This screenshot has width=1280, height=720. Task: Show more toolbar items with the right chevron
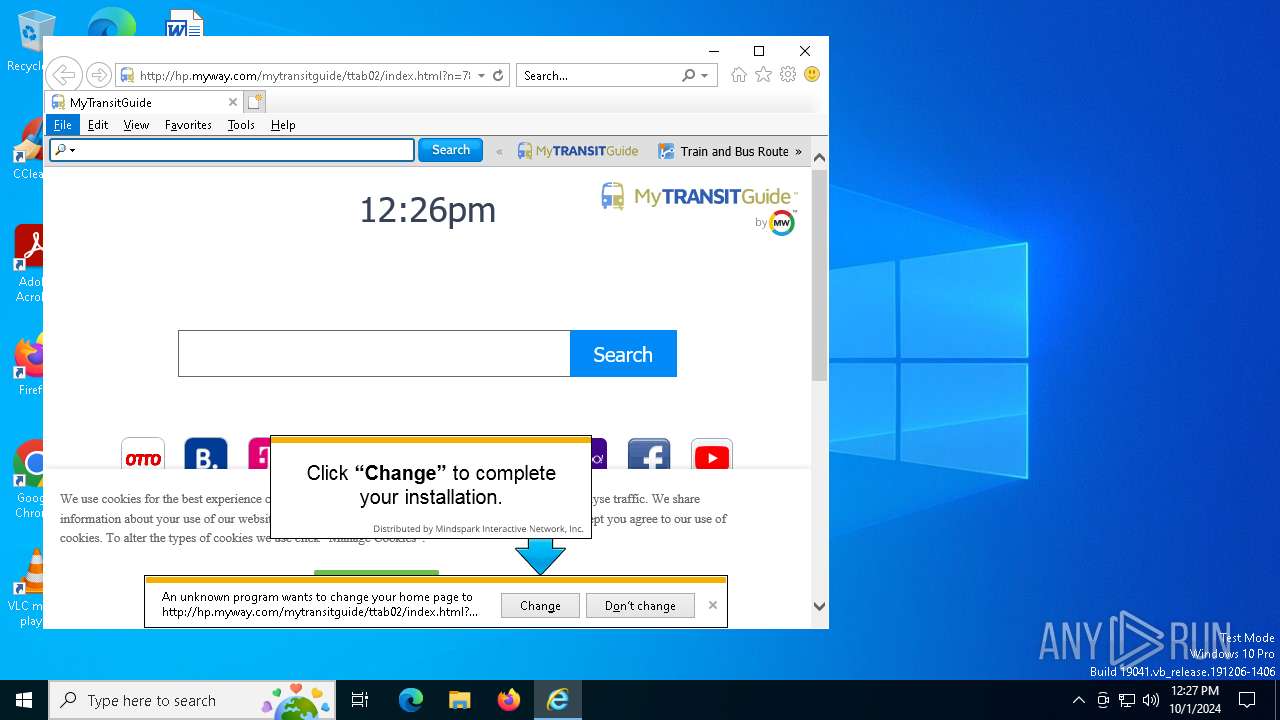pos(798,151)
